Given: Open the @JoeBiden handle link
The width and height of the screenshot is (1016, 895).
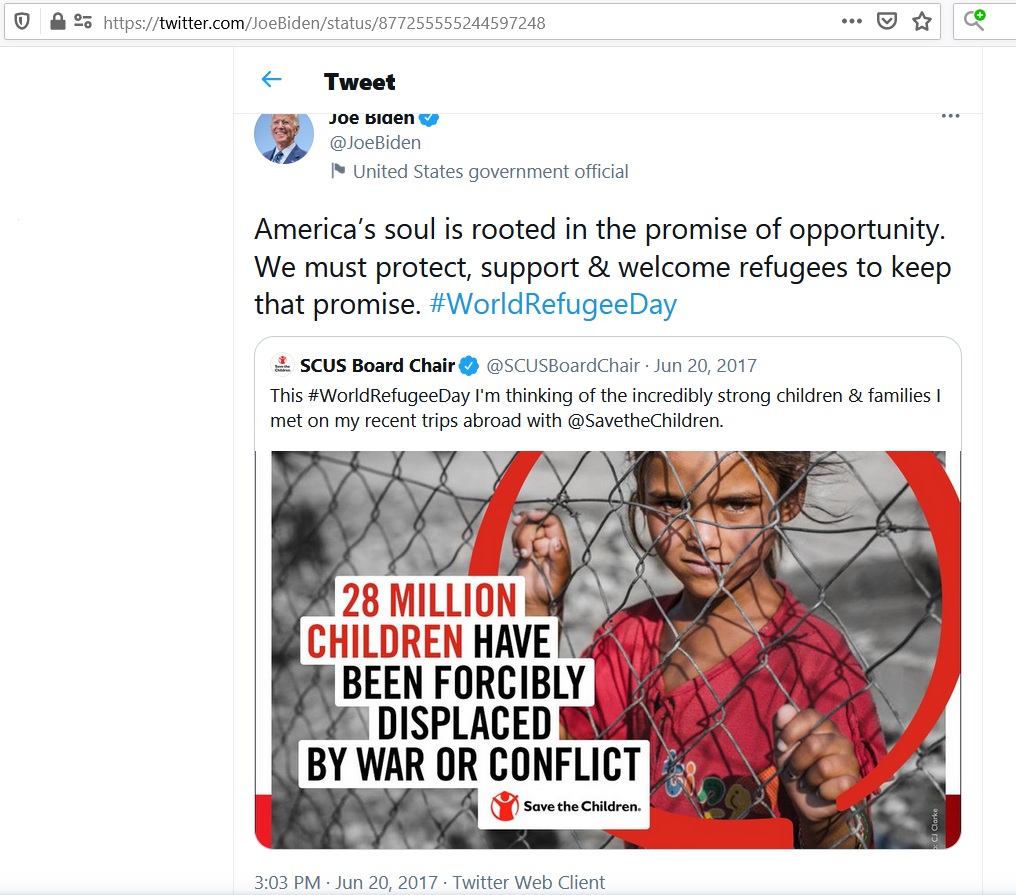Looking at the screenshot, I should coord(375,143).
